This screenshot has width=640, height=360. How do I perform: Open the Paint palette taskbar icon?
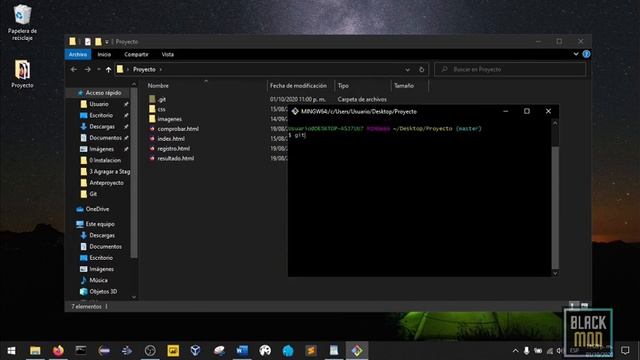265,351
